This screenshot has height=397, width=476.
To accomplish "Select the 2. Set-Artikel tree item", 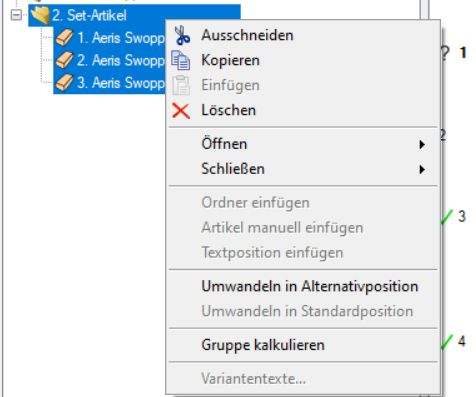I will (89, 15).
